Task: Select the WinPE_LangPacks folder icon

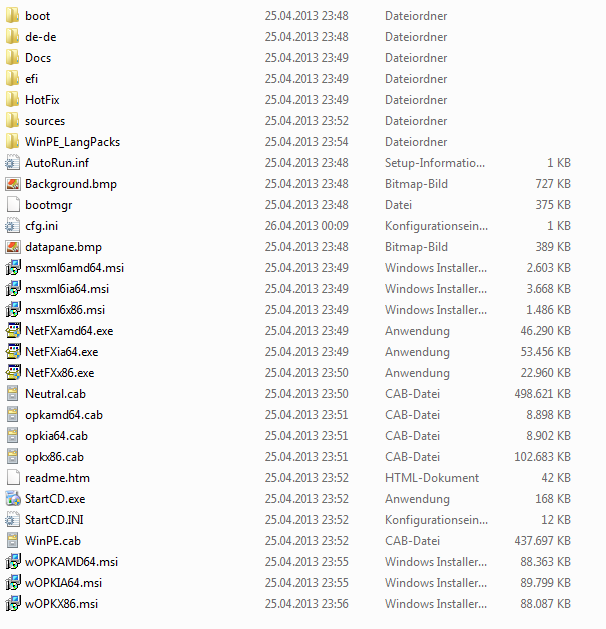Action: coord(12,142)
